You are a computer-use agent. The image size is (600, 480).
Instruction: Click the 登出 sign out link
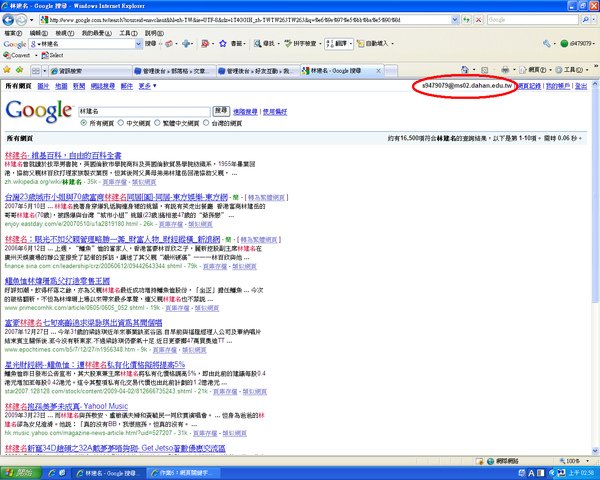pos(581,86)
